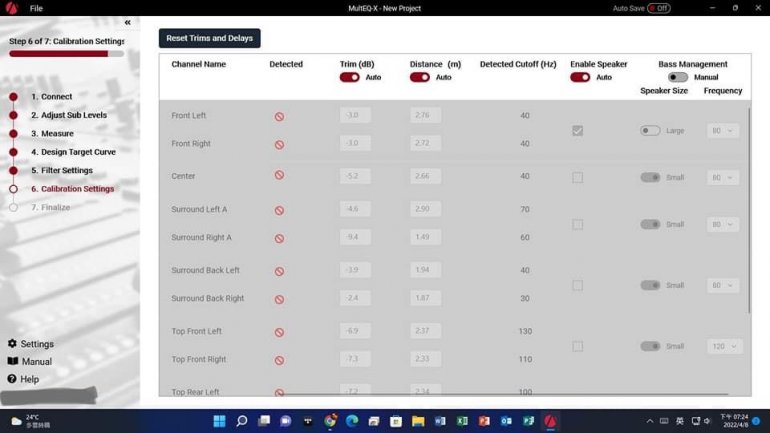Click the Center channel not-detected icon
The height and width of the screenshot is (433, 770).
coord(279,177)
